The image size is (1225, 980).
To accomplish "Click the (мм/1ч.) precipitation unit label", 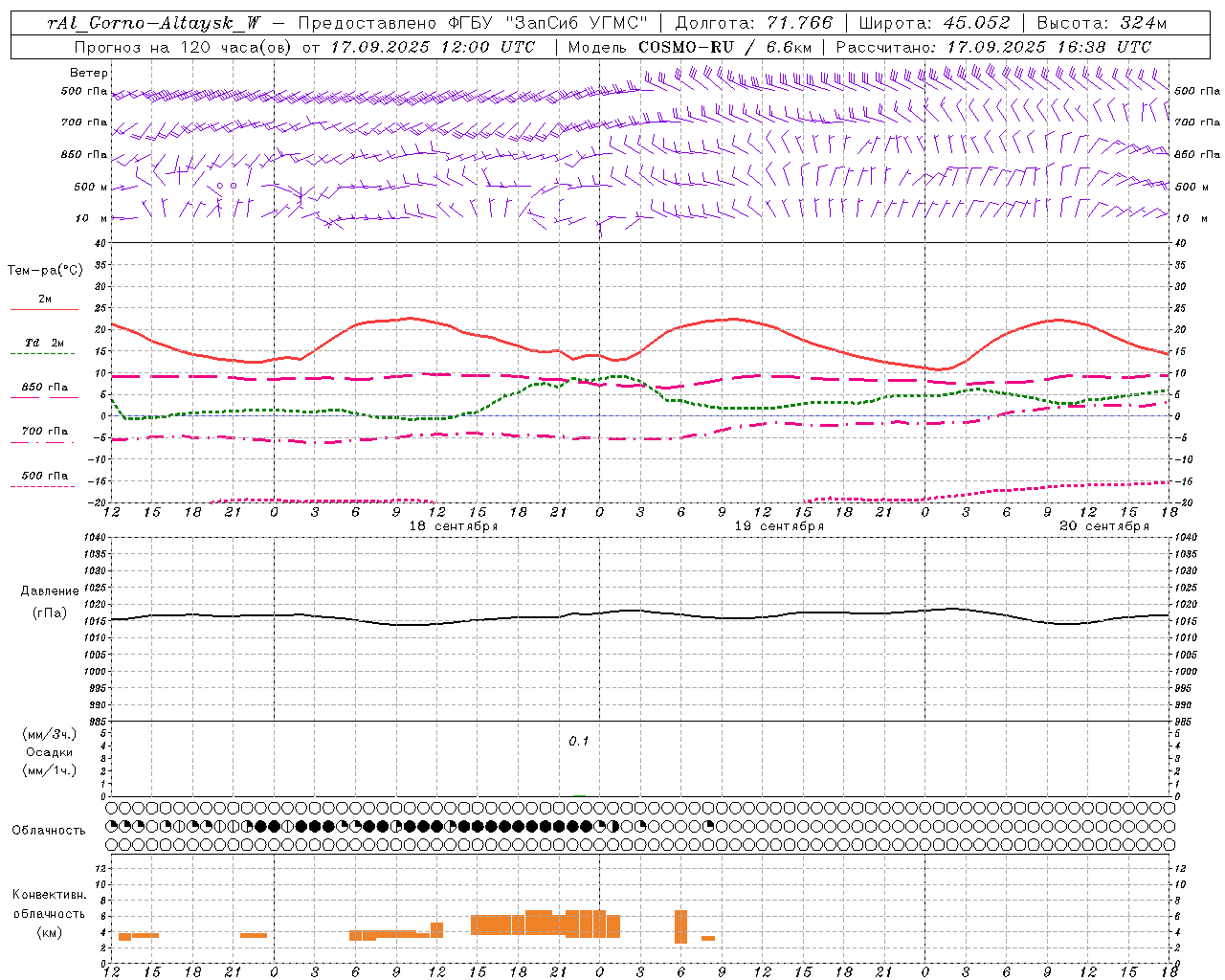I will (x=50, y=770).
